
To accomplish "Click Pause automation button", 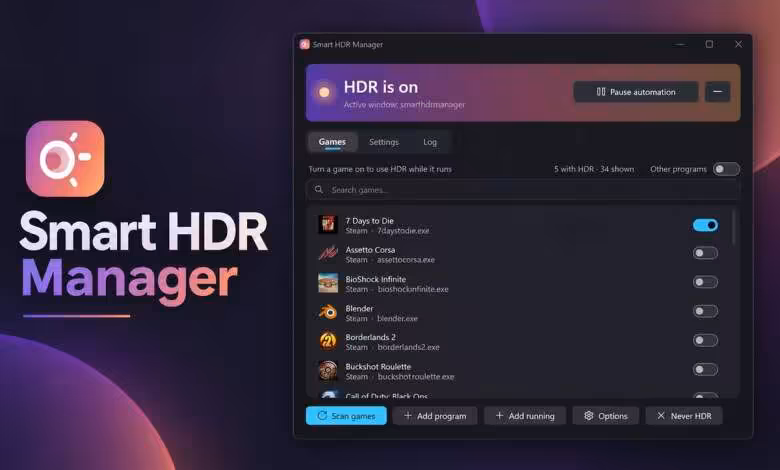I will 636,92.
